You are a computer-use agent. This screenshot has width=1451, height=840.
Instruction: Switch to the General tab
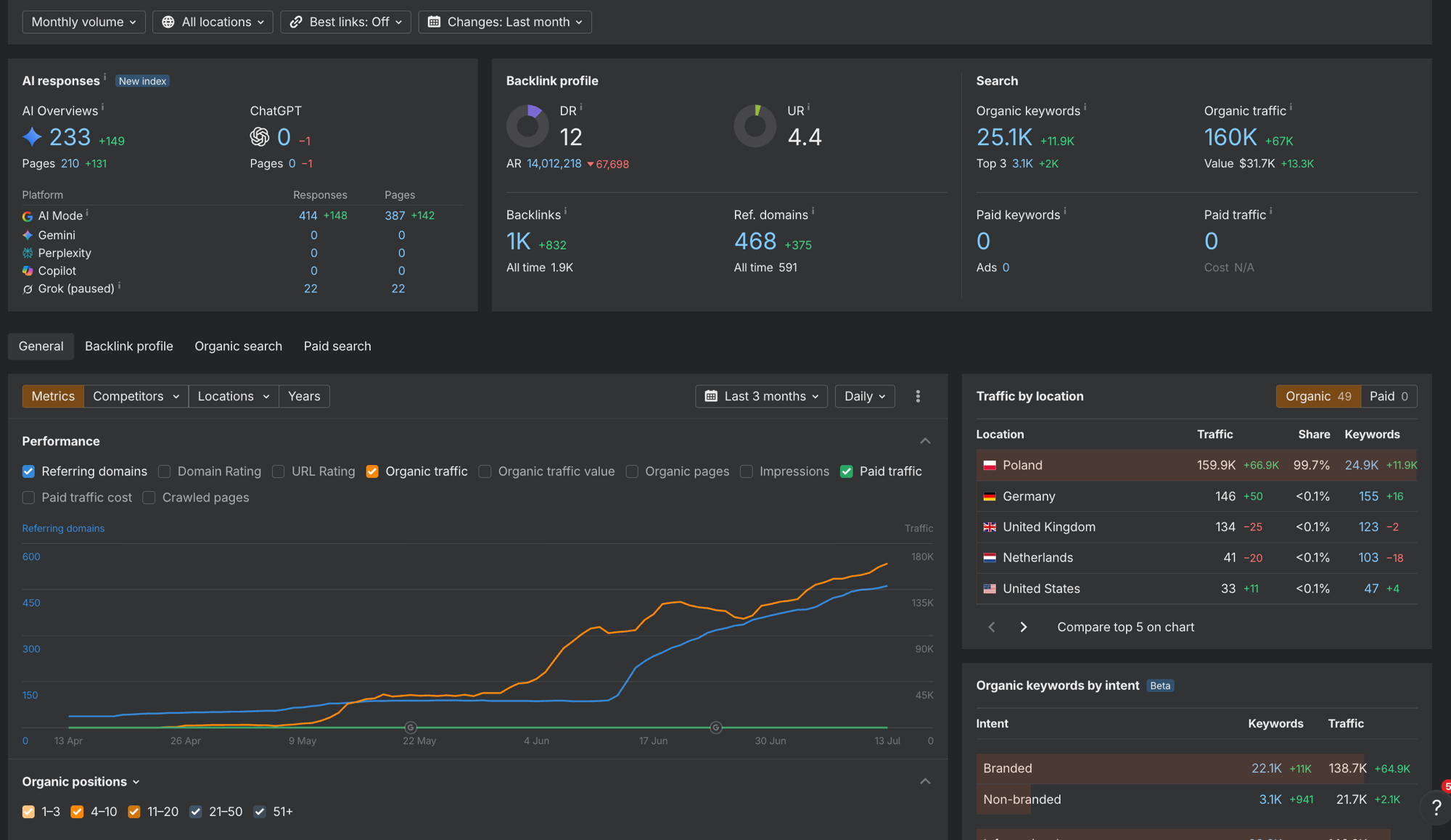41,346
